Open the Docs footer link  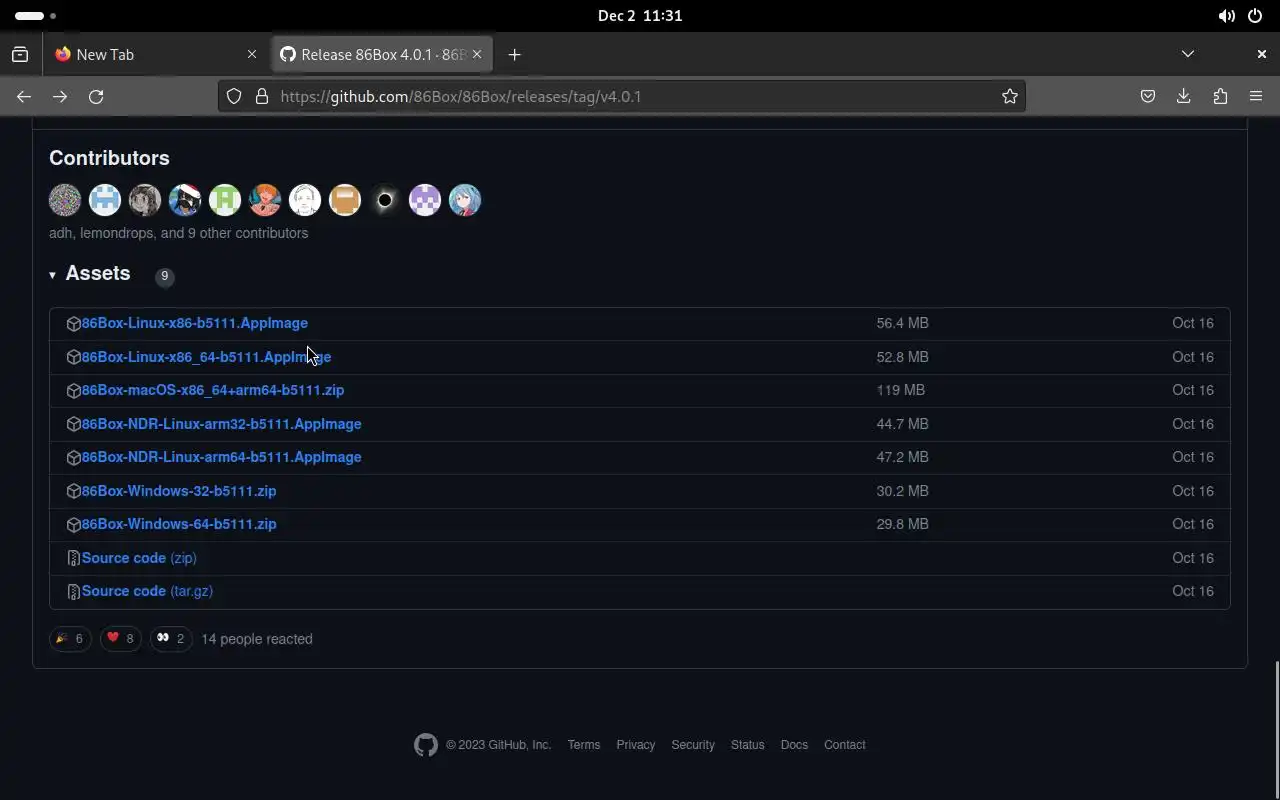pyautogui.click(x=794, y=745)
